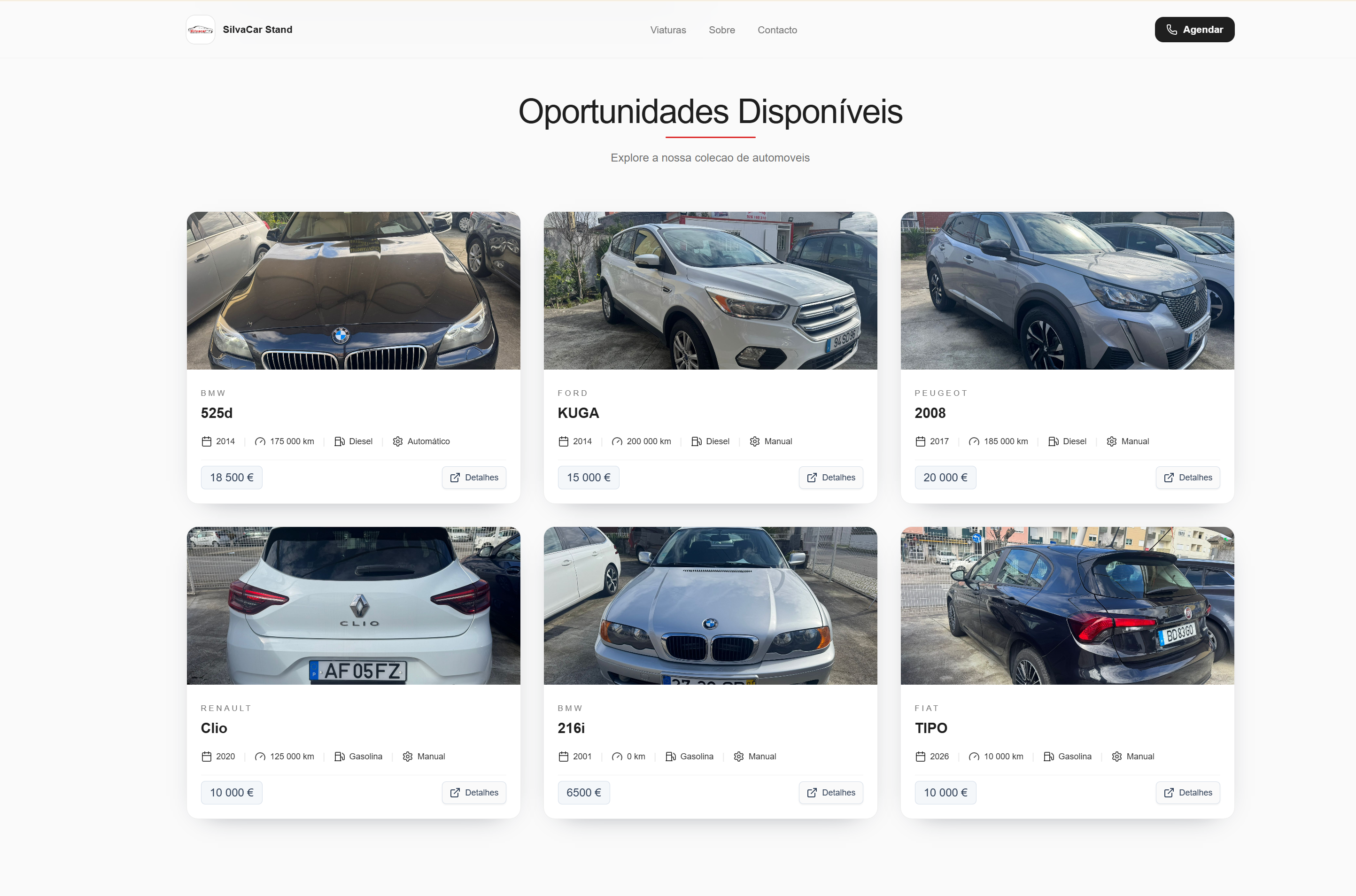Click the fuel pump icon on the Peugeot 2008 card
Image resolution: width=1356 pixels, height=896 pixels.
pos(1053,441)
